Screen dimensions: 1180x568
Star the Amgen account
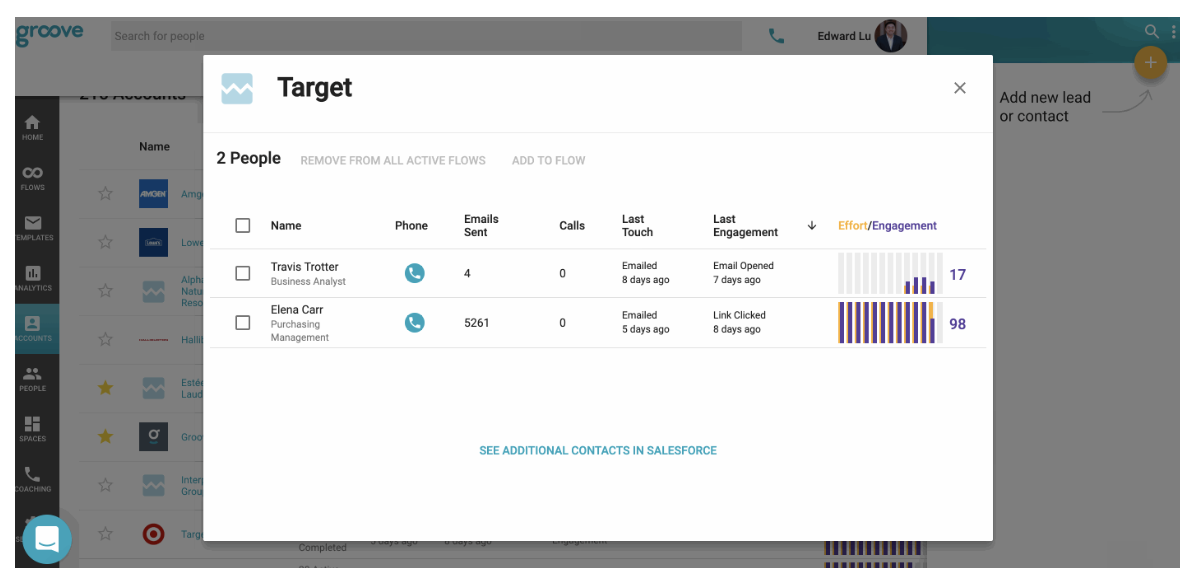[105, 194]
